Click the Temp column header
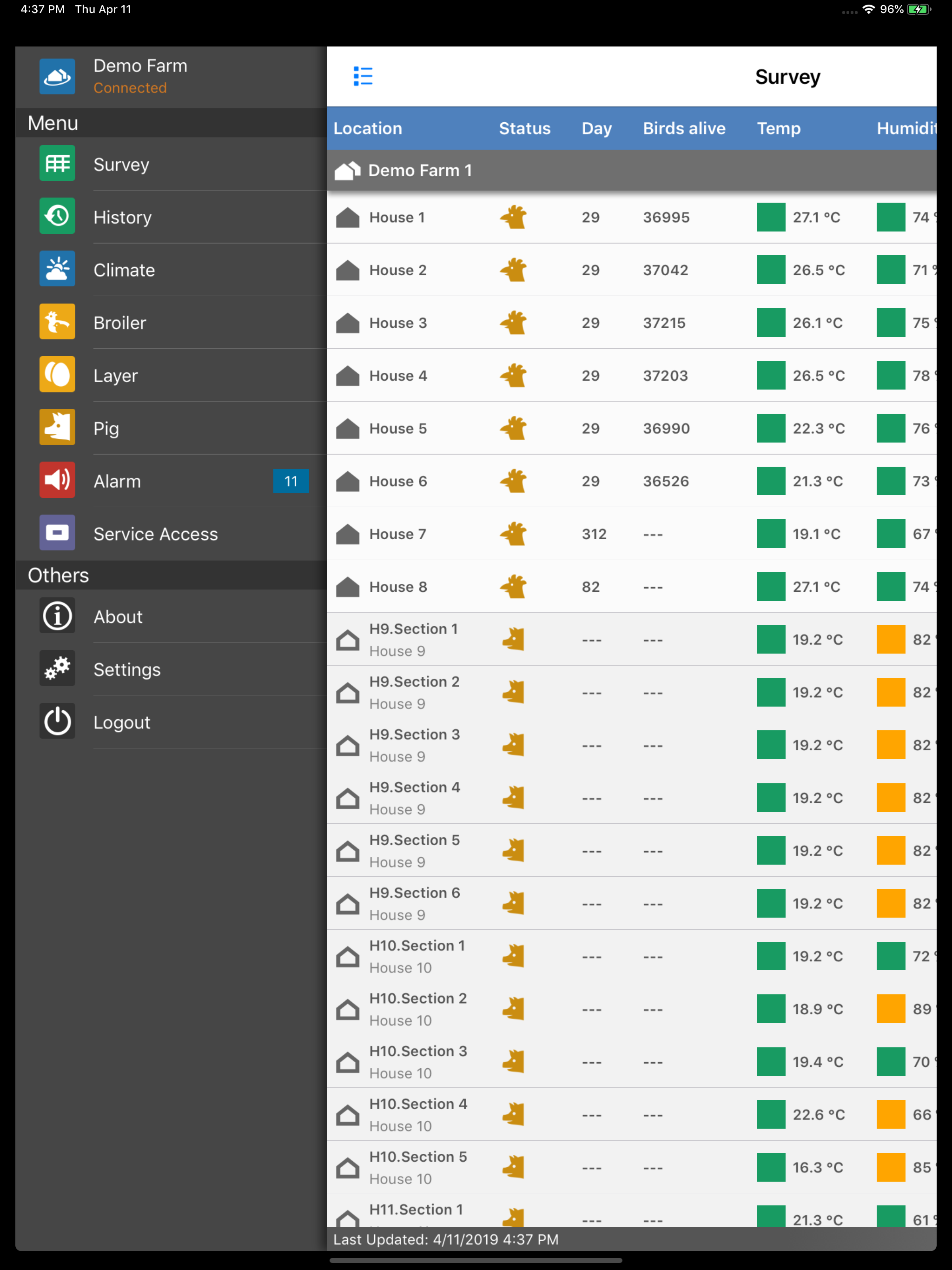Screen dimensions: 952x1270 coord(779,129)
